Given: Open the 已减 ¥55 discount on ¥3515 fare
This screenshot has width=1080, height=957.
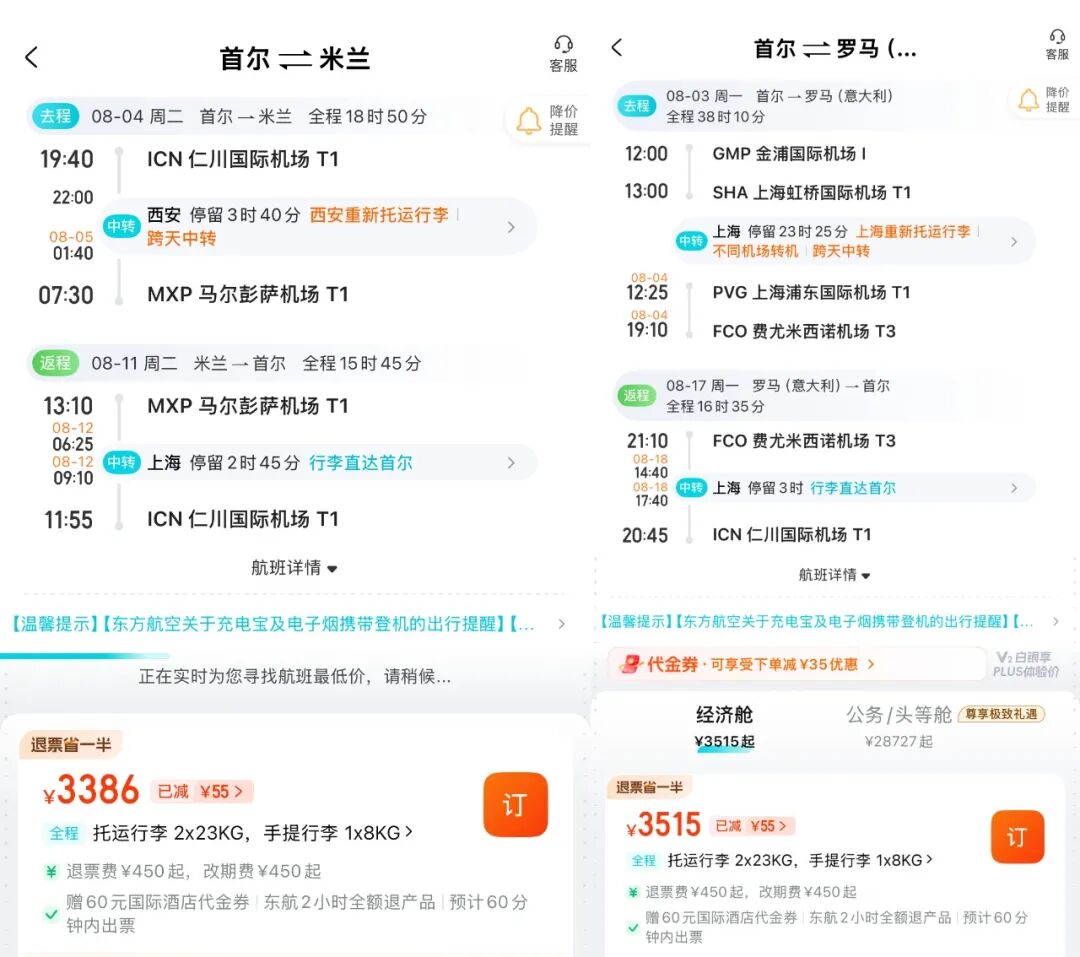Looking at the screenshot, I should point(752,825).
